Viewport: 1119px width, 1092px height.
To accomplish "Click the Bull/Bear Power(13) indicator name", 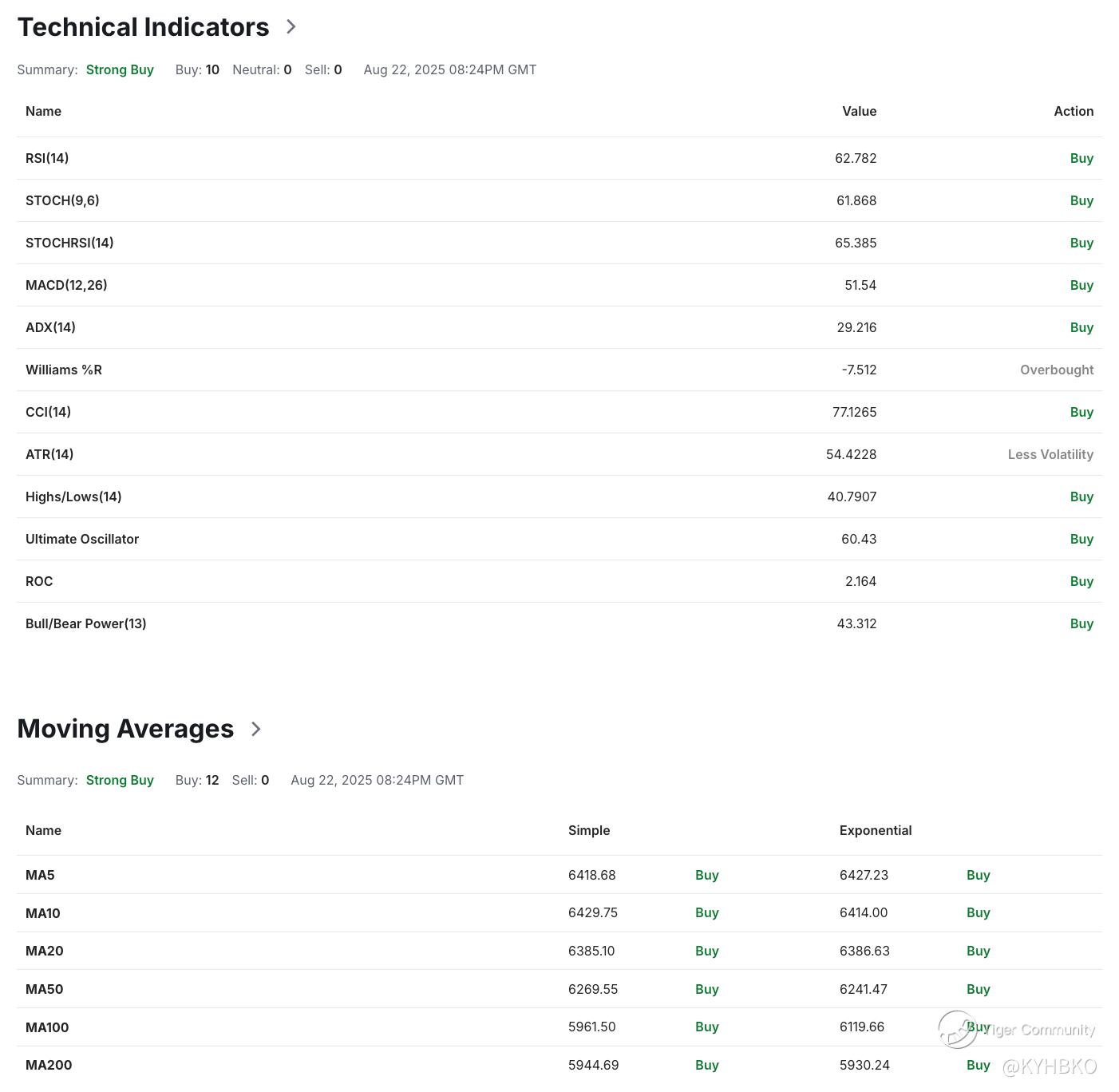I will coord(86,623).
